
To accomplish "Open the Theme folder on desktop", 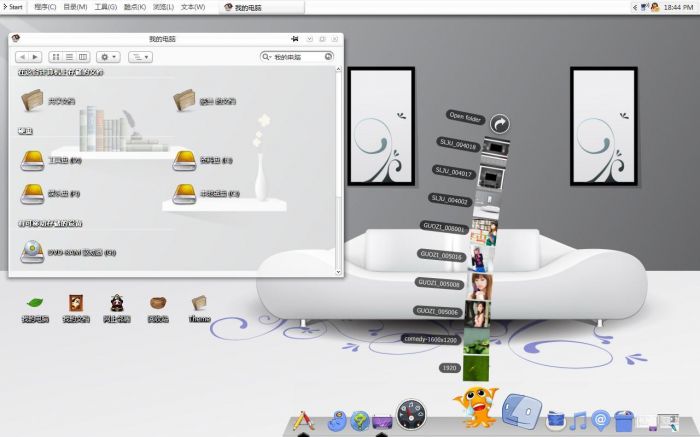I will point(199,303).
